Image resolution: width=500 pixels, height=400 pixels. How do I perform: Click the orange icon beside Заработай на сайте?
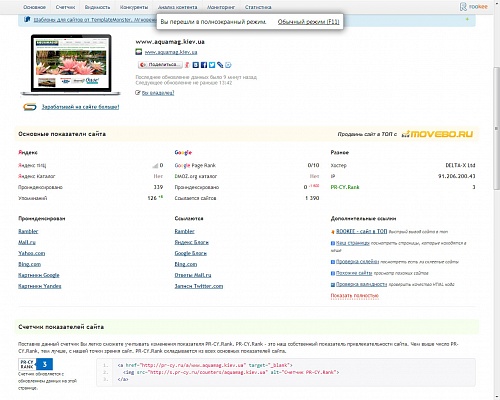tap(30, 107)
